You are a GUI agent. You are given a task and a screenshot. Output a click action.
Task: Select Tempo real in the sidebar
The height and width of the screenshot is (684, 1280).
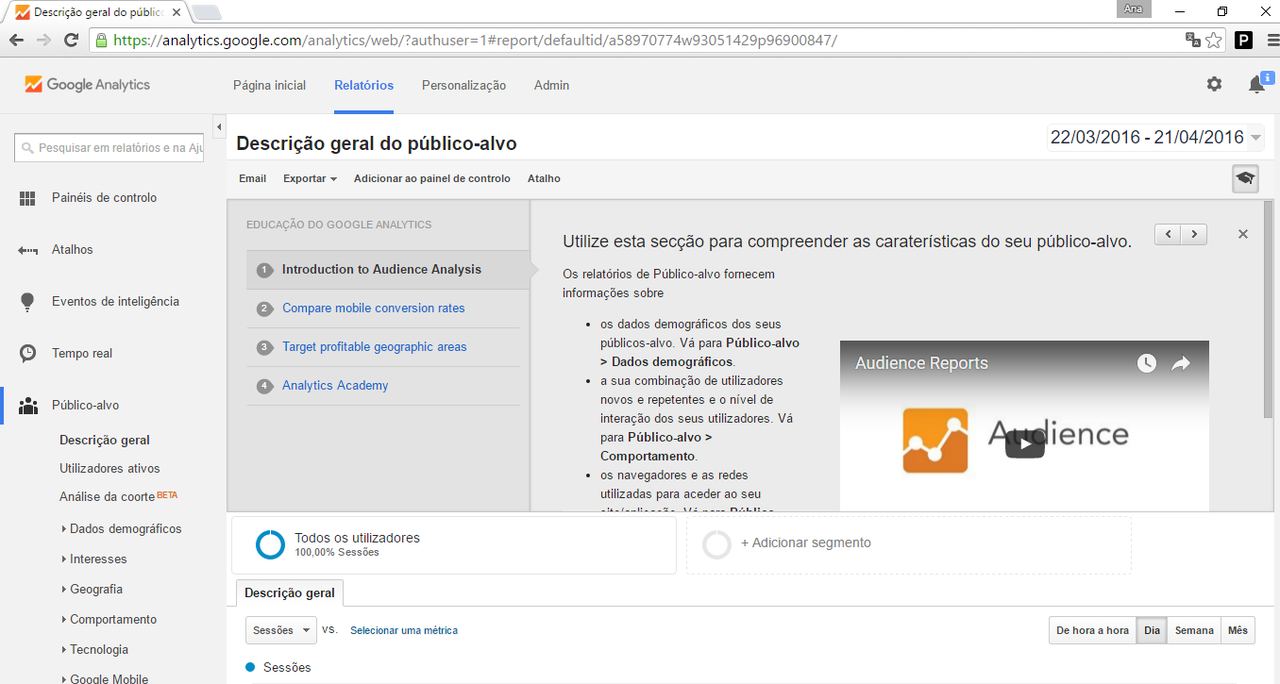tap(81, 353)
